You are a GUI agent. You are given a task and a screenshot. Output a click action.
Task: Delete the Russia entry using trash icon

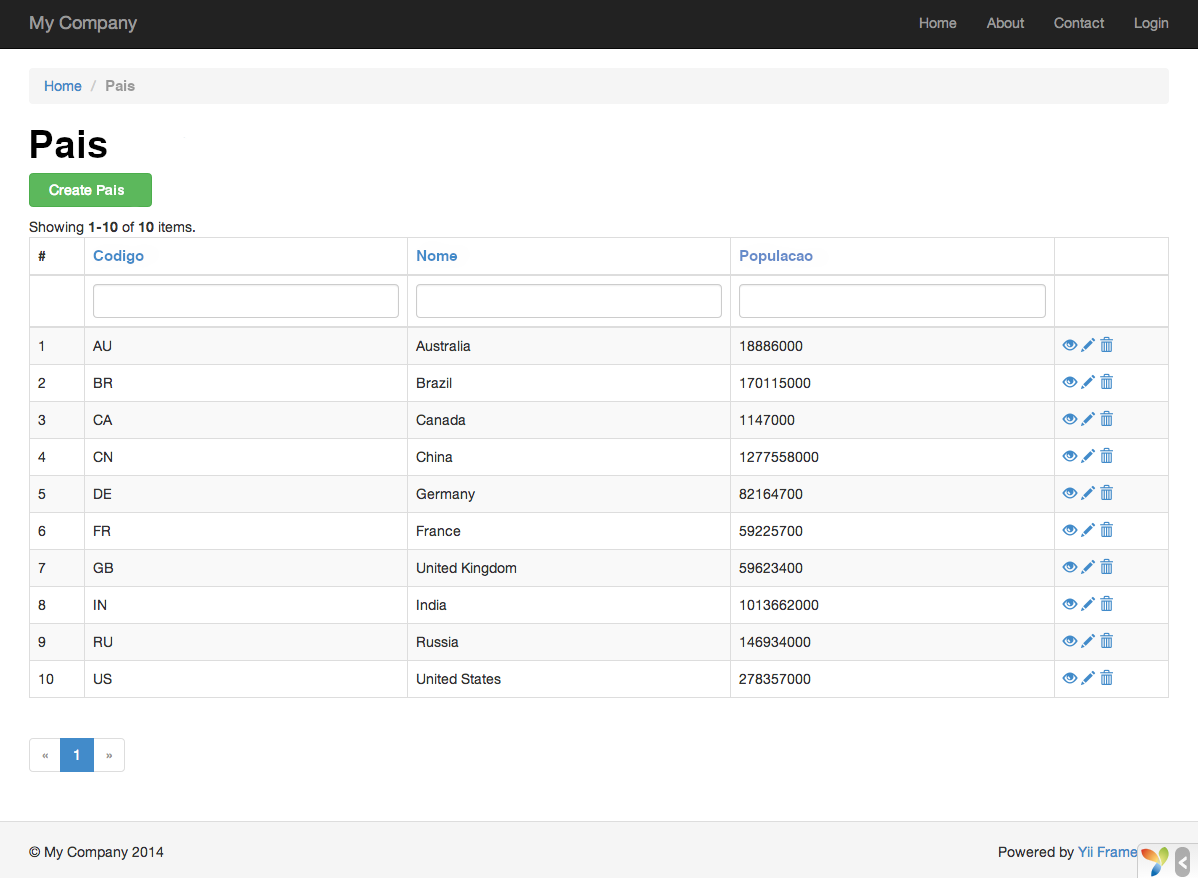[1106, 641]
